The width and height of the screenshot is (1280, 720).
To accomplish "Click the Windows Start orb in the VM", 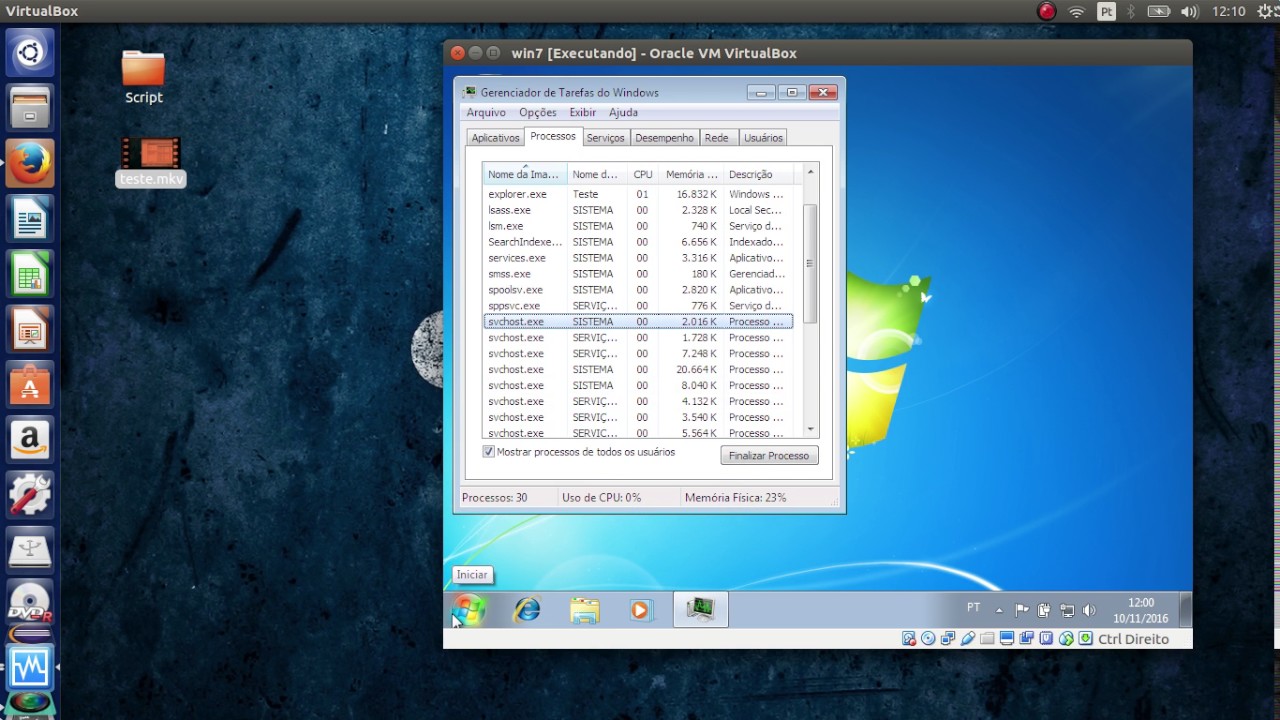I will tap(468, 609).
